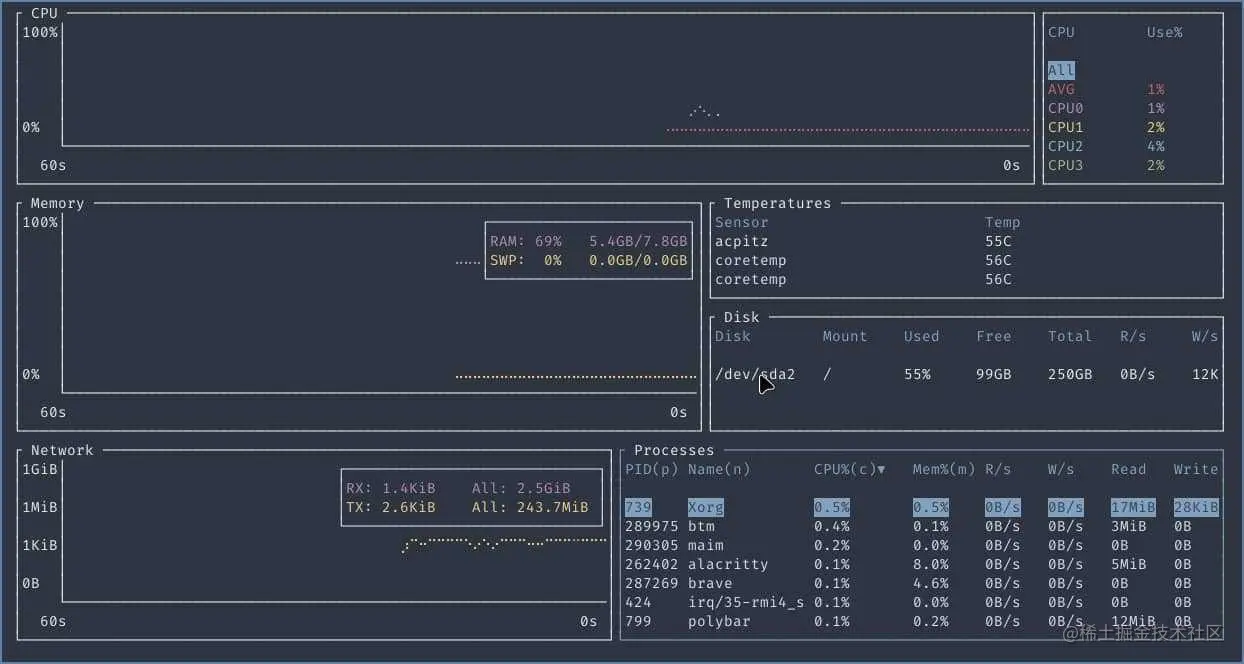This screenshot has height=664, width=1244.
Task: Click the Total column header in Disk
Action: (x=1070, y=336)
